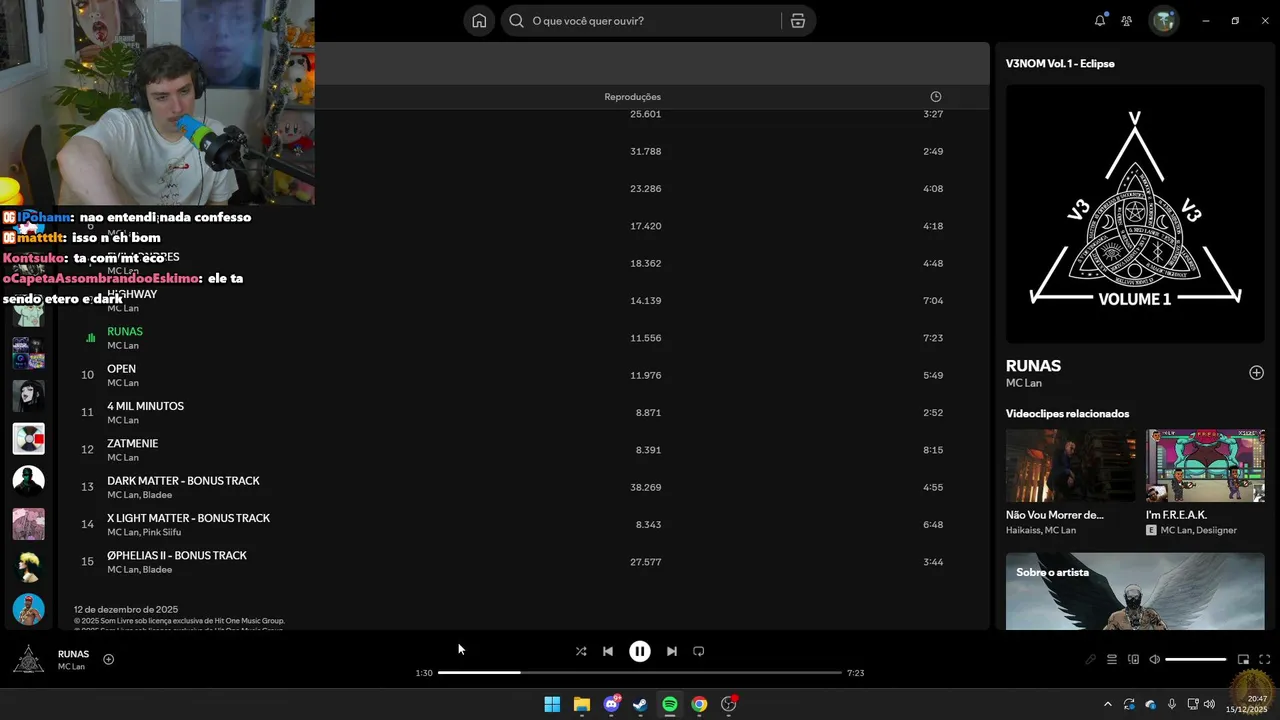Viewport: 1280px width, 720px height.
Task: Open MC Lan link under RUNAS in right panel
Action: point(1024,383)
